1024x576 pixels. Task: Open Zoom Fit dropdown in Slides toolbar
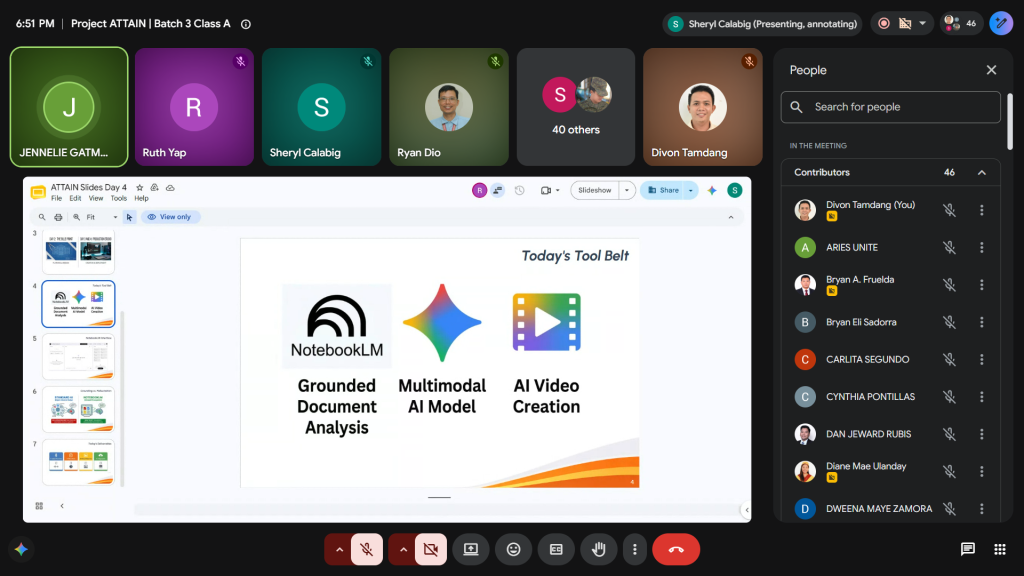pos(101,217)
